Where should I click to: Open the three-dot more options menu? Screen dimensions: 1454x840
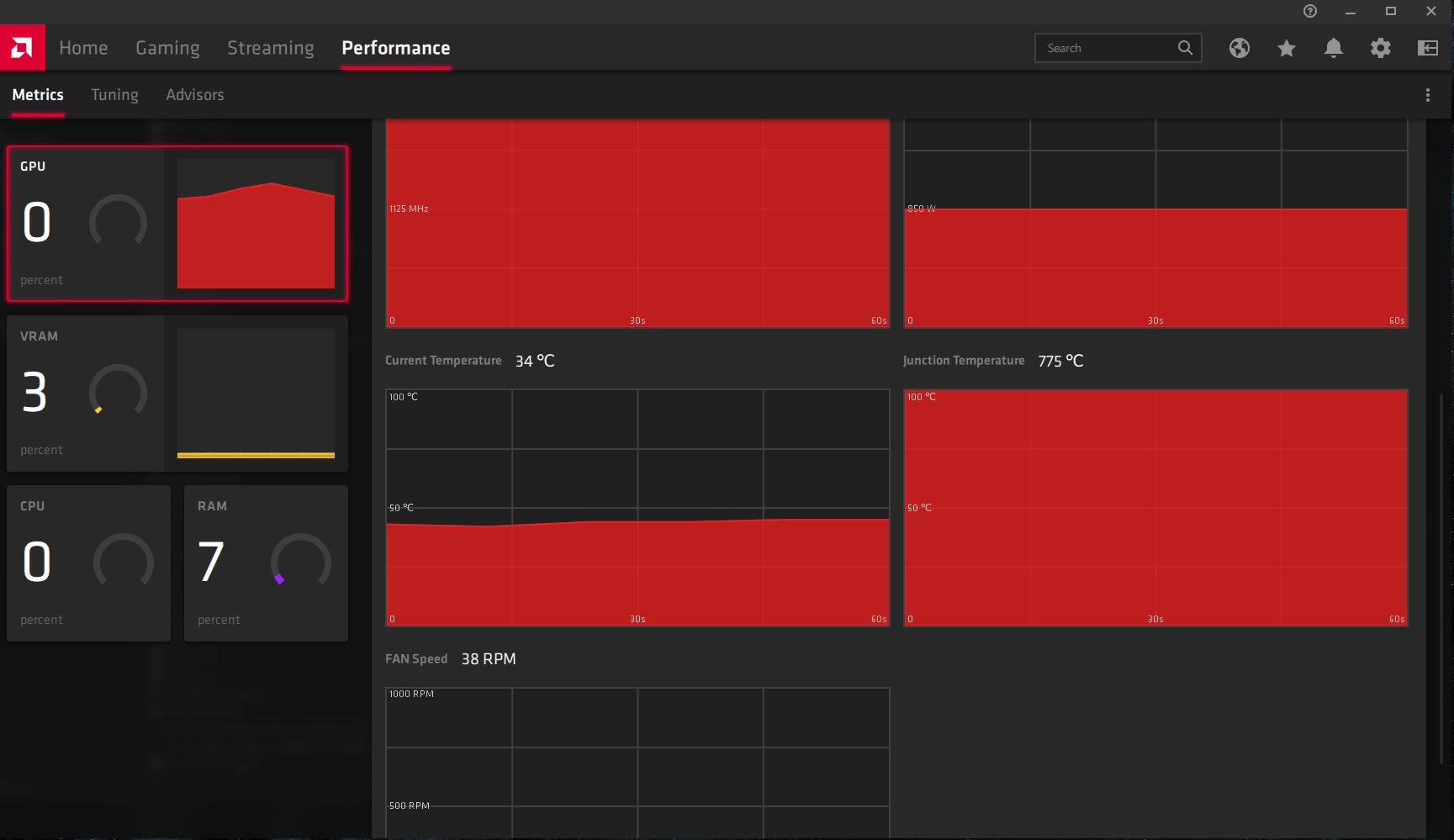click(1427, 95)
